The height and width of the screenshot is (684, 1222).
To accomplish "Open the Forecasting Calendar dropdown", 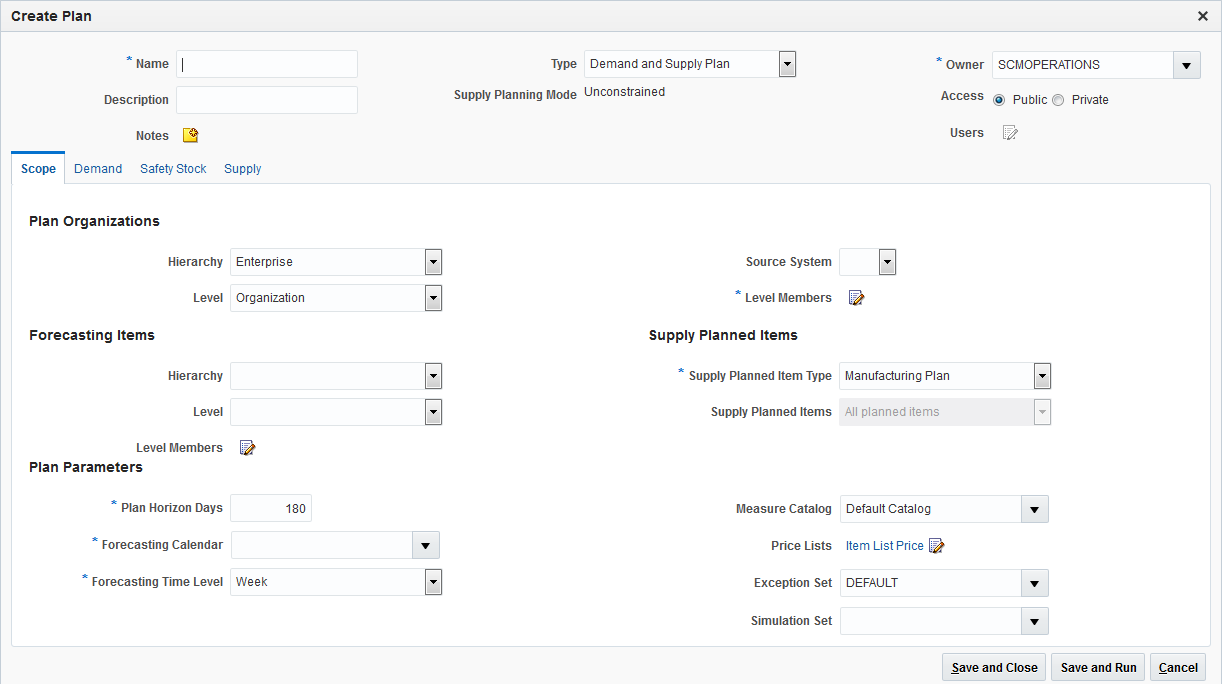I will (426, 545).
